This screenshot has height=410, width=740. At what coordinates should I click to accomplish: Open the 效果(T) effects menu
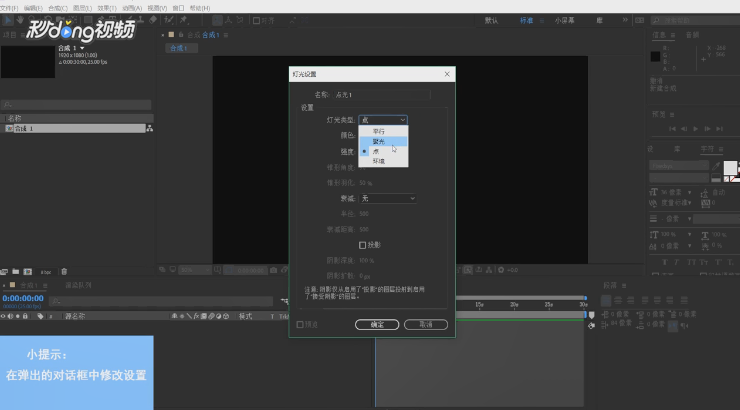(x=107, y=8)
